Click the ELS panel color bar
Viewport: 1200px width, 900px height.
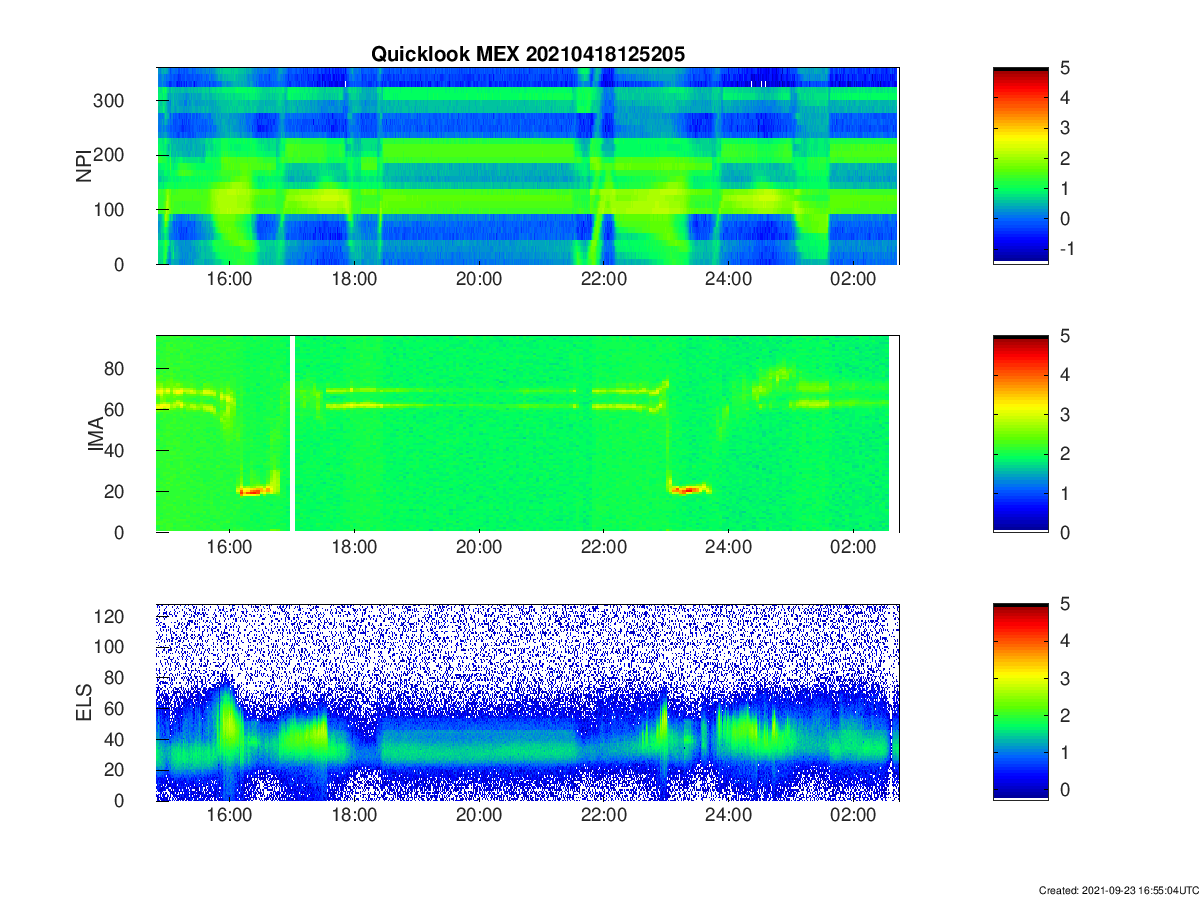(x=1020, y=702)
